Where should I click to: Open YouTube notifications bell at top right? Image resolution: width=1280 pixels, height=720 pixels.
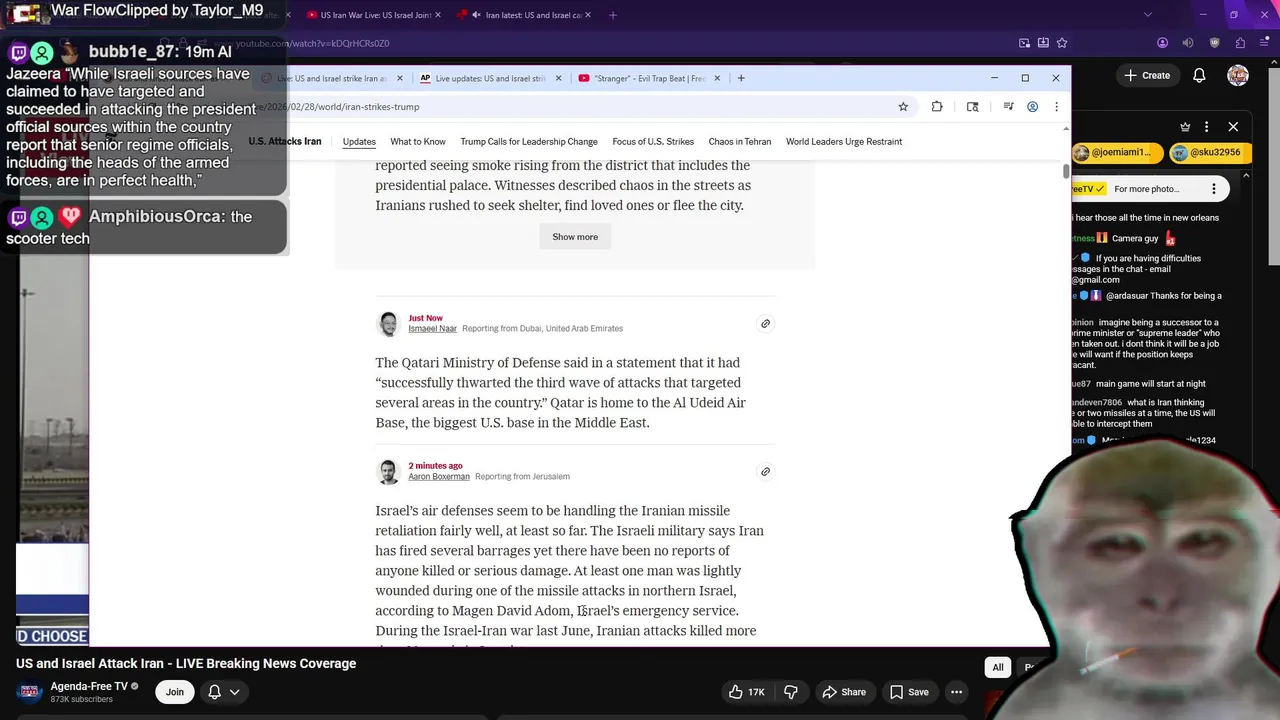[1199, 75]
